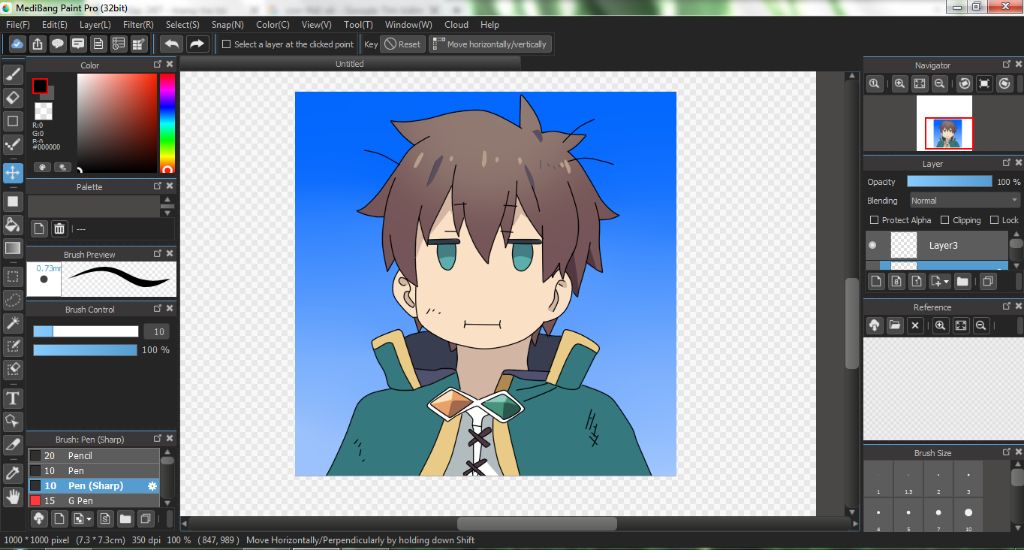
Task: Undock the Navigator panel
Action: pos(1006,64)
